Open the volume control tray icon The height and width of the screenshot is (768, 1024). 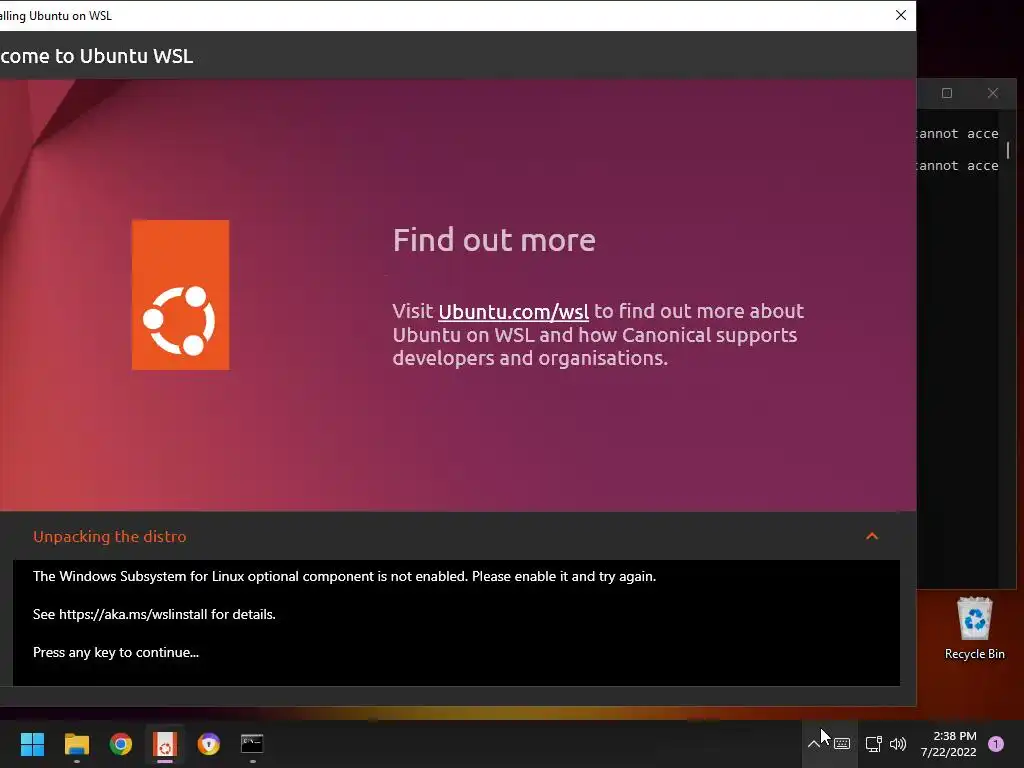[x=898, y=744]
